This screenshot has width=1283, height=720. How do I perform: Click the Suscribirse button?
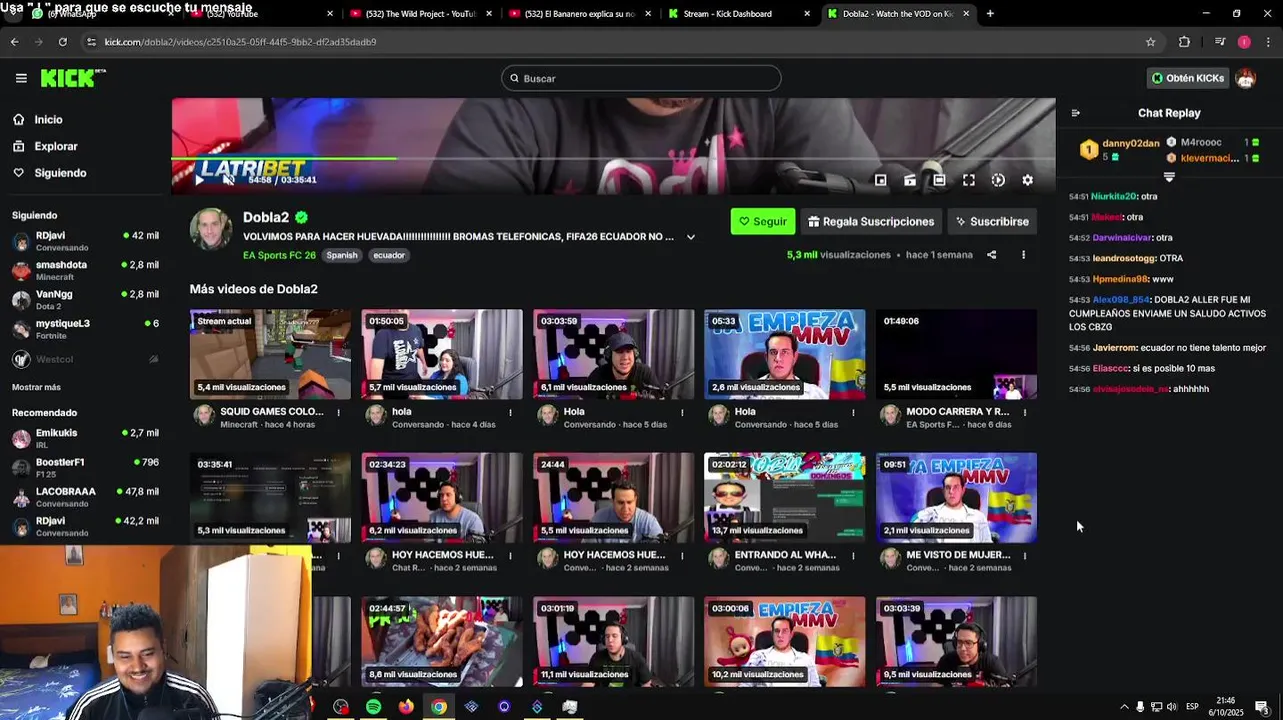[x=992, y=221]
